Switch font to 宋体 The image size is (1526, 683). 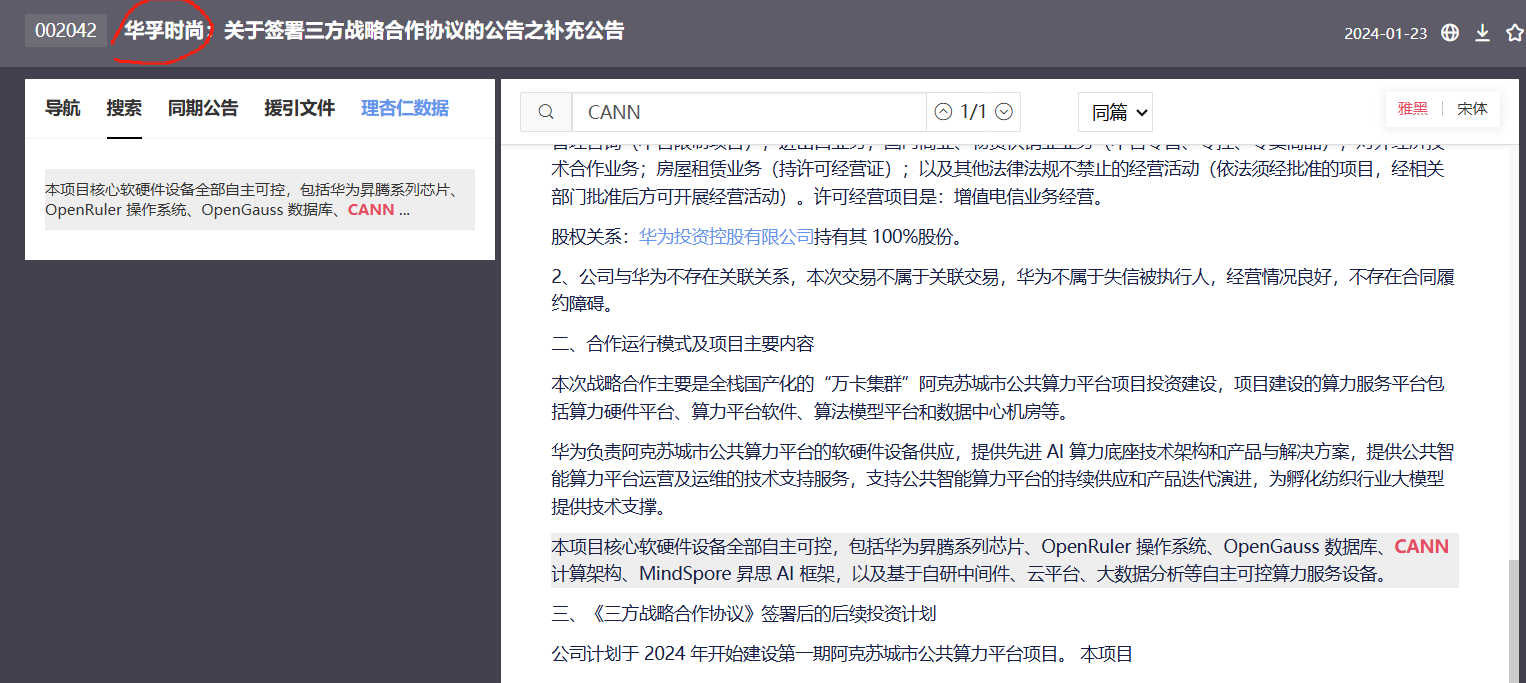1472,109
